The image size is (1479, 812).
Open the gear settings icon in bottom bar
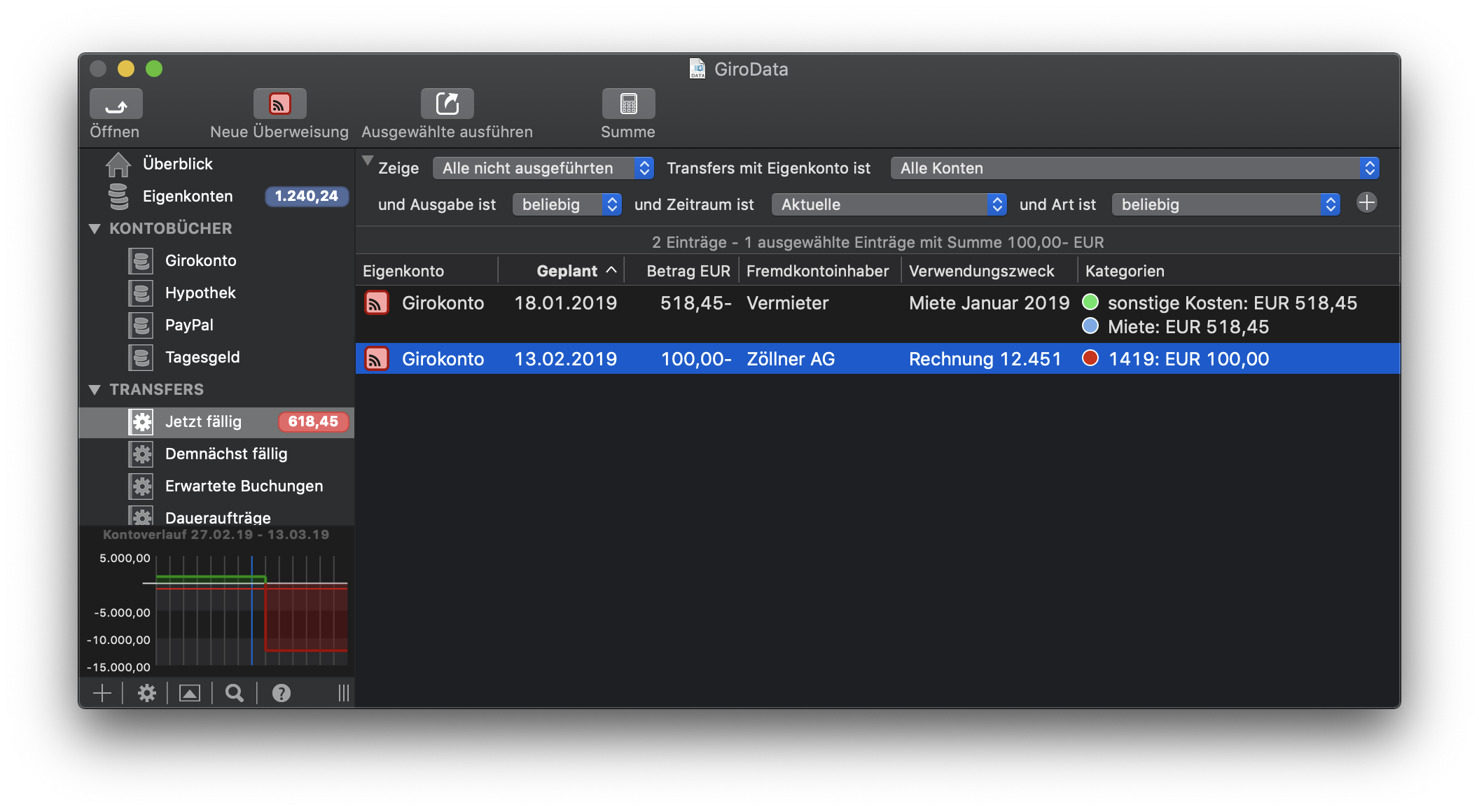click(x=146, y=693)
